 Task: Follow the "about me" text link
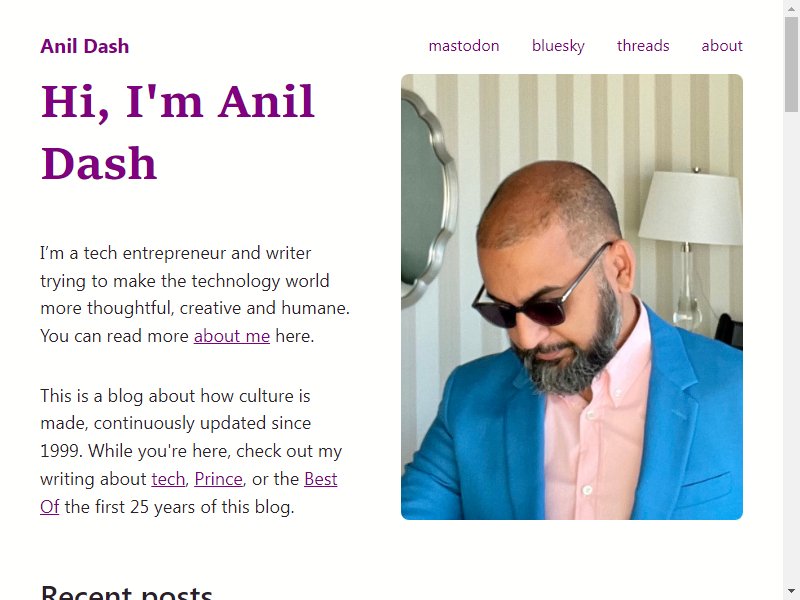pos(232,336)
